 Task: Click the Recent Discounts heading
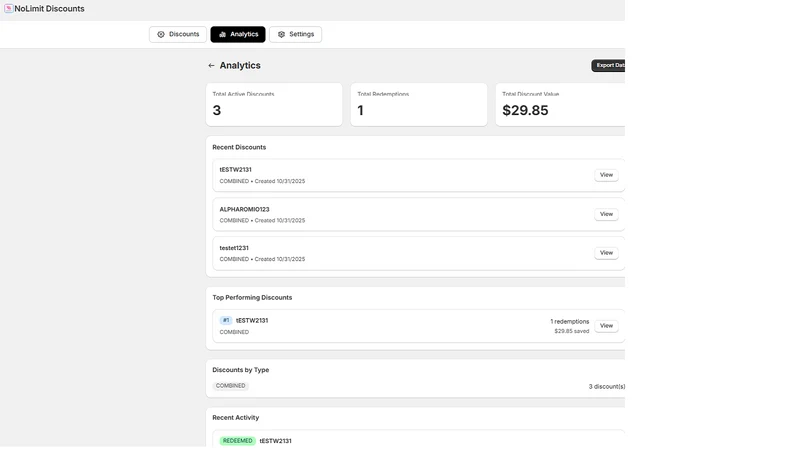click(239, 147)
